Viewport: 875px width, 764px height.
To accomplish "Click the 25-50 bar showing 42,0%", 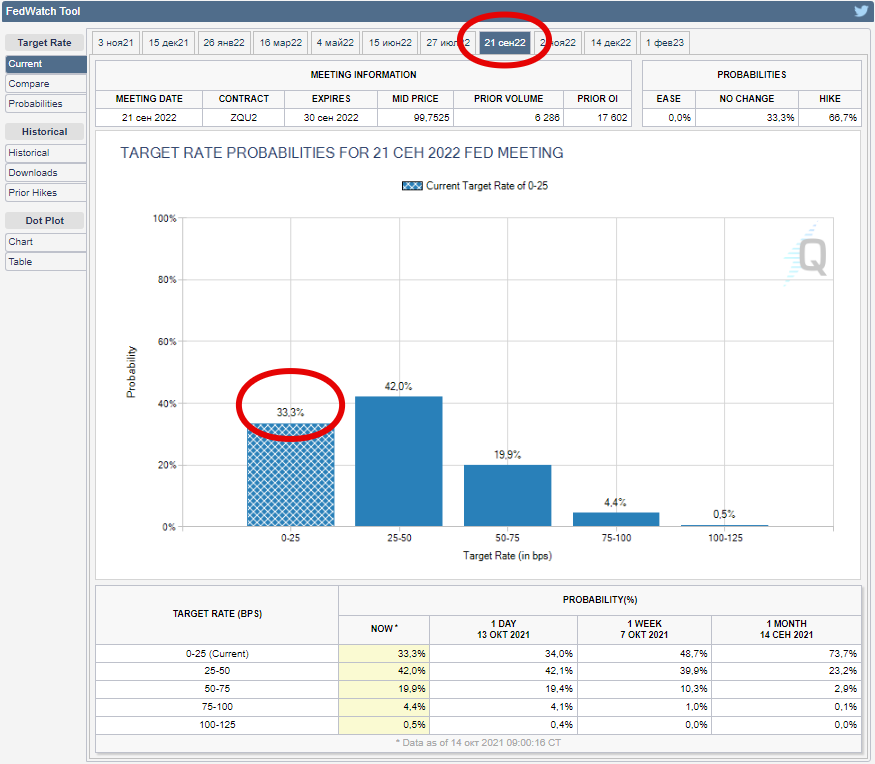I will (399, 462).
